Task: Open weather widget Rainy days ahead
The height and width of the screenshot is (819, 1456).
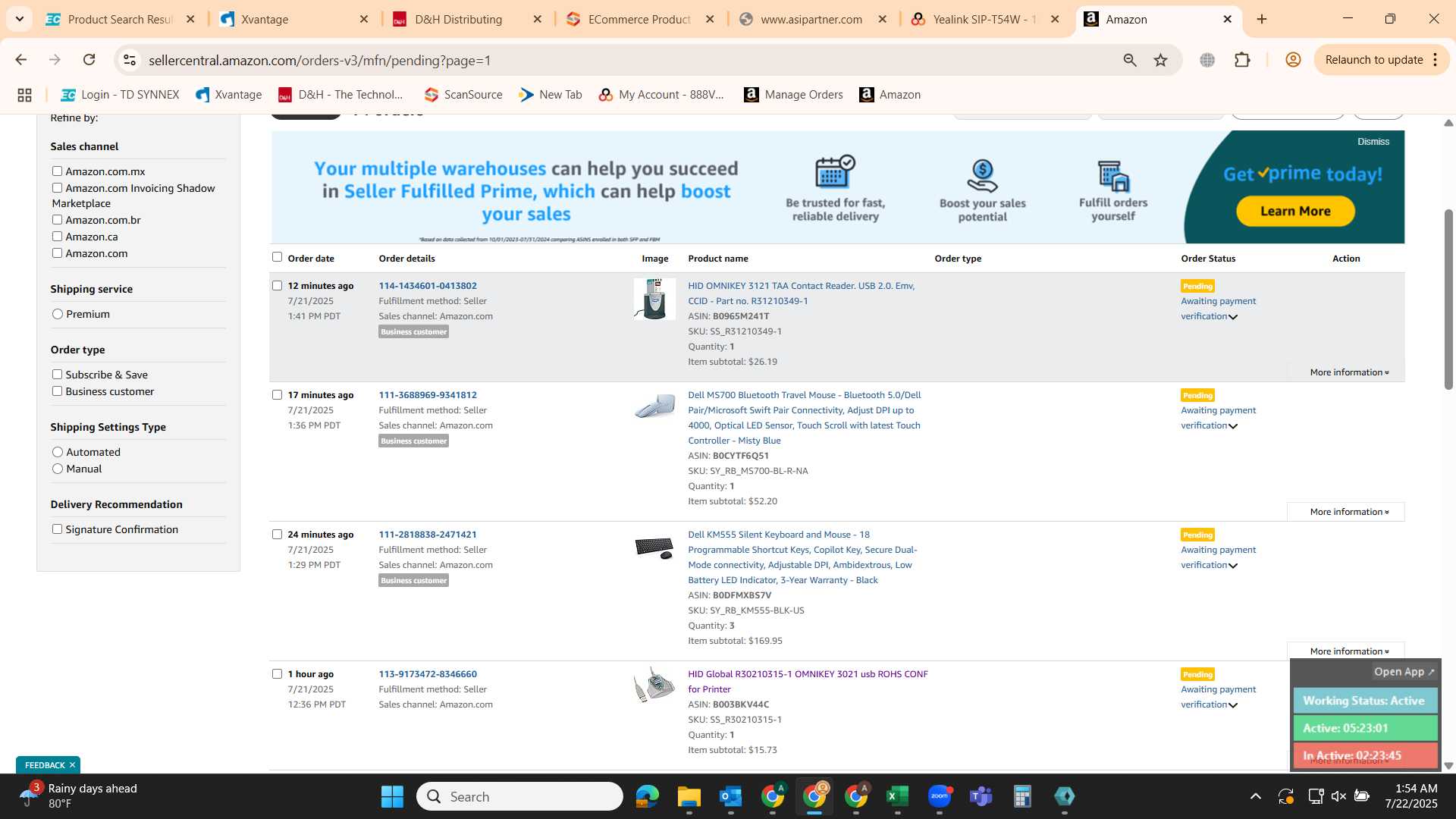Action: pos(78,796)
